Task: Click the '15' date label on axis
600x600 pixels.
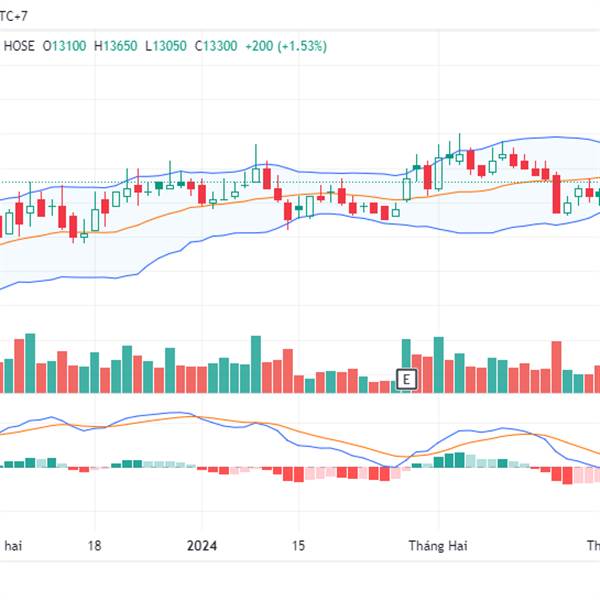Action: [298, 545]
